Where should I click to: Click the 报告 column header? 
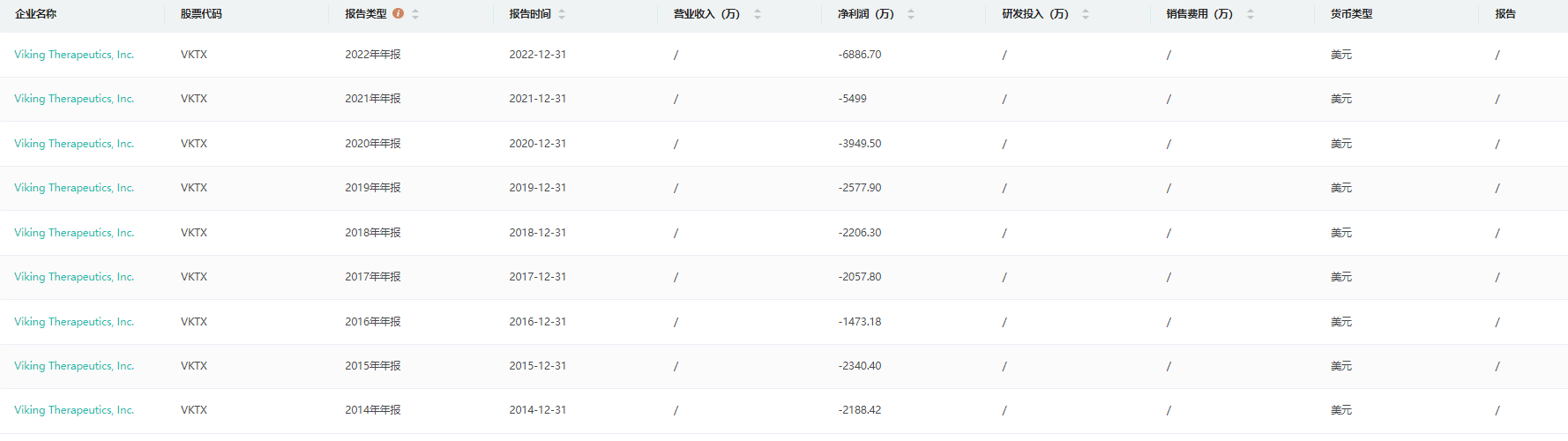(1505, 14)
